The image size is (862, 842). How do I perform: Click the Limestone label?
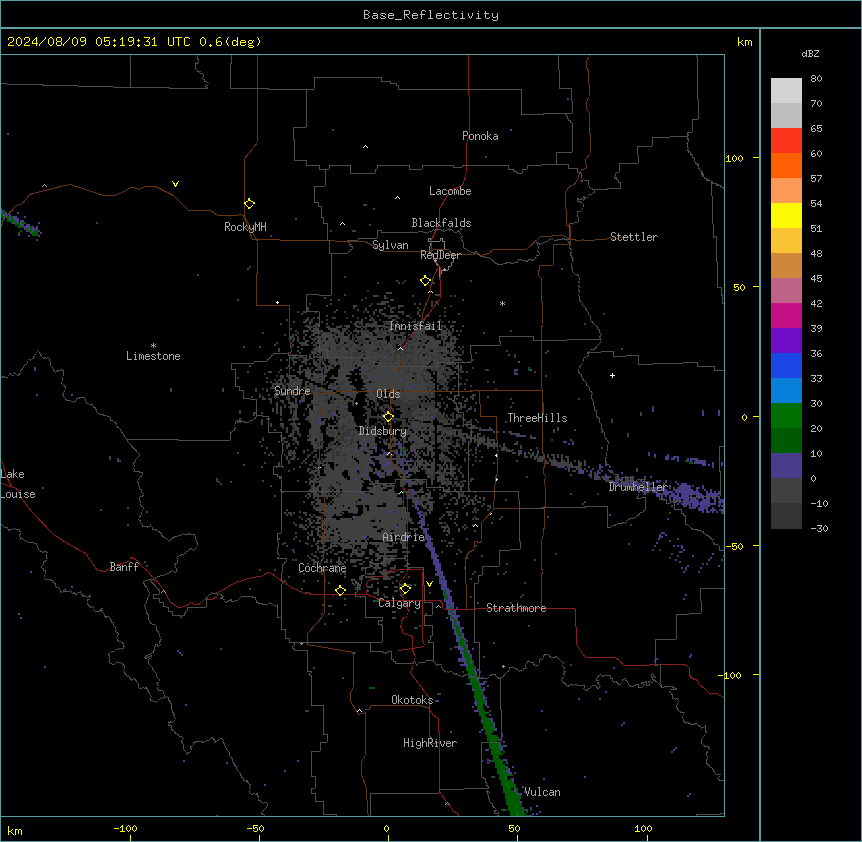[x=153, y=356]
